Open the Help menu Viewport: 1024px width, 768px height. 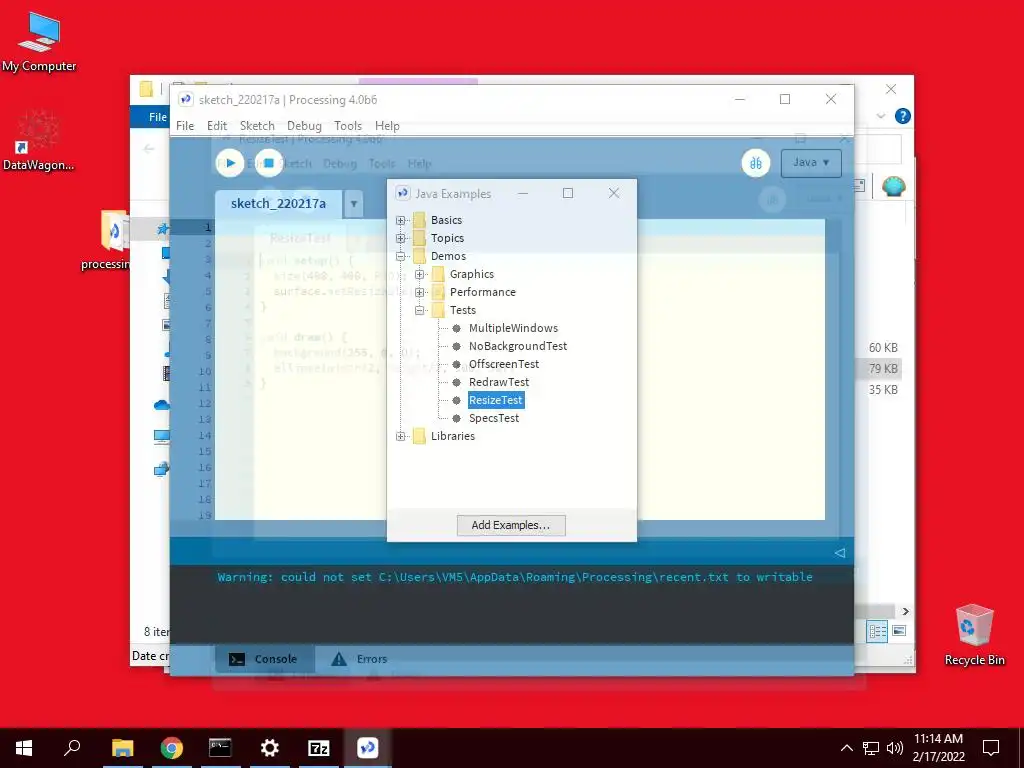[387, 125]
